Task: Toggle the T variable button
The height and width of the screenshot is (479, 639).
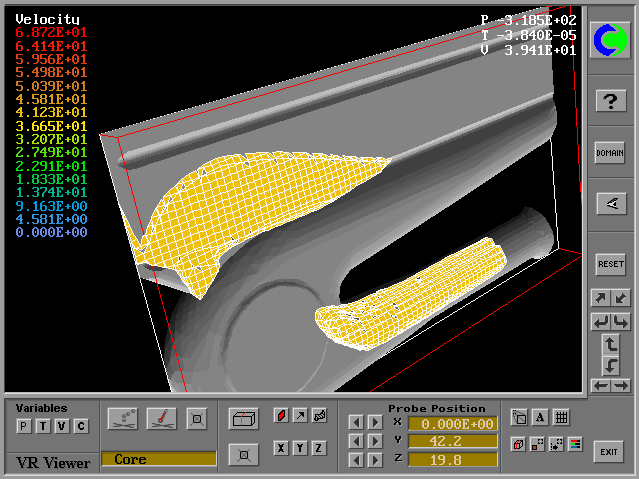Action: [43, 427]
